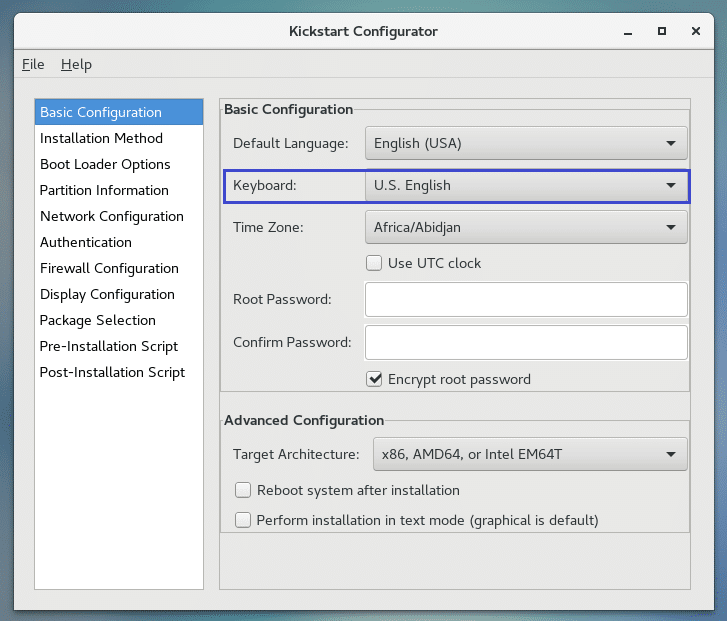This screenshot has height=621, width=727.
Task: Open the Default Language dropdown
Action: click(526, 143)
